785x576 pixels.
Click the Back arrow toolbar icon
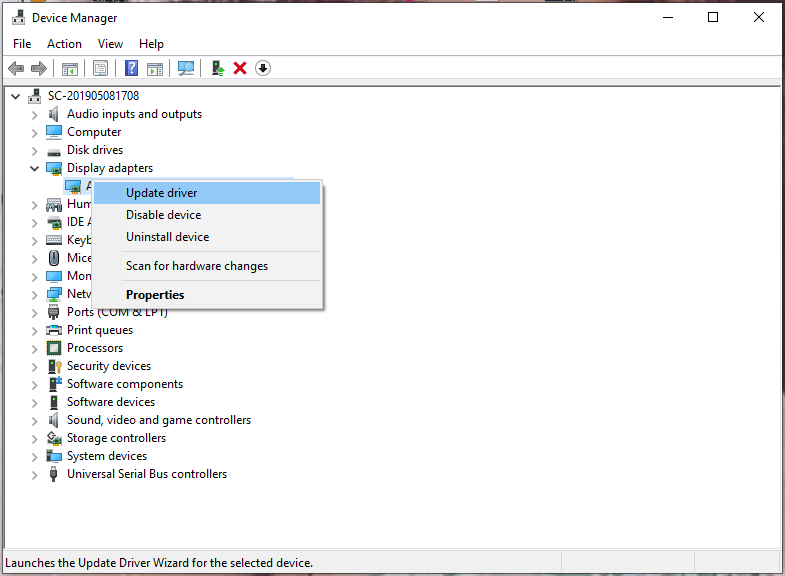click(17, 68)
